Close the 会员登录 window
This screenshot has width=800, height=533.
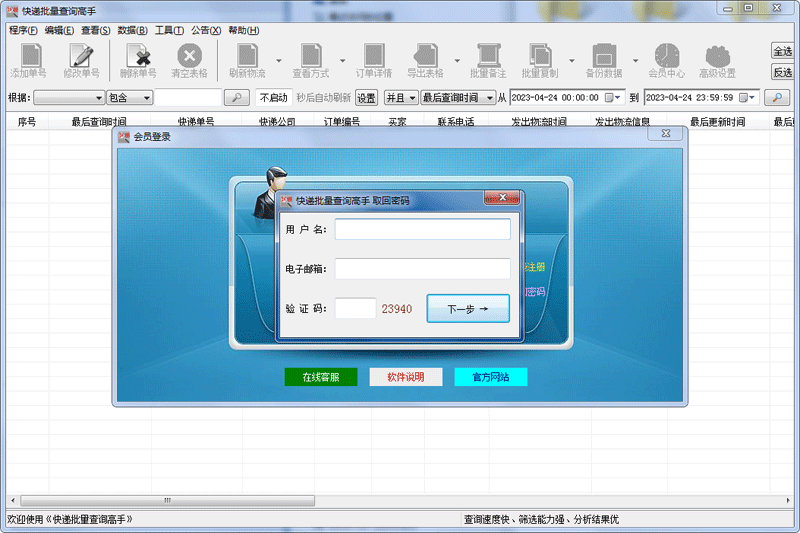pyautogui.click(x=666, y=133)
